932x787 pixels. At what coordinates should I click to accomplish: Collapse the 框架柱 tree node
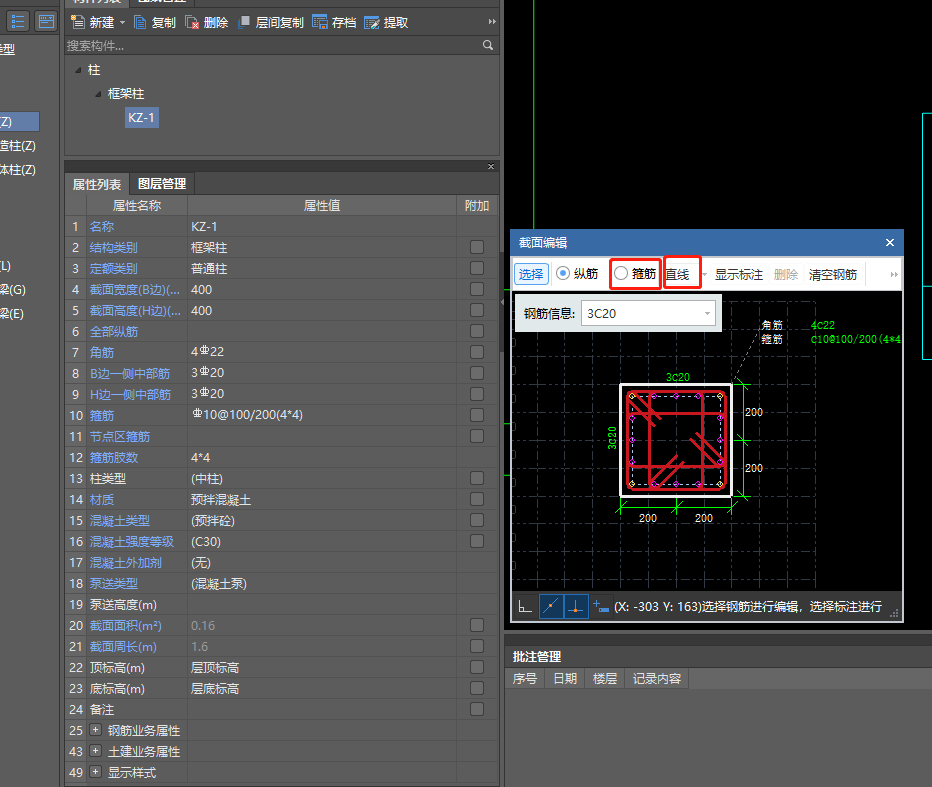98,94
